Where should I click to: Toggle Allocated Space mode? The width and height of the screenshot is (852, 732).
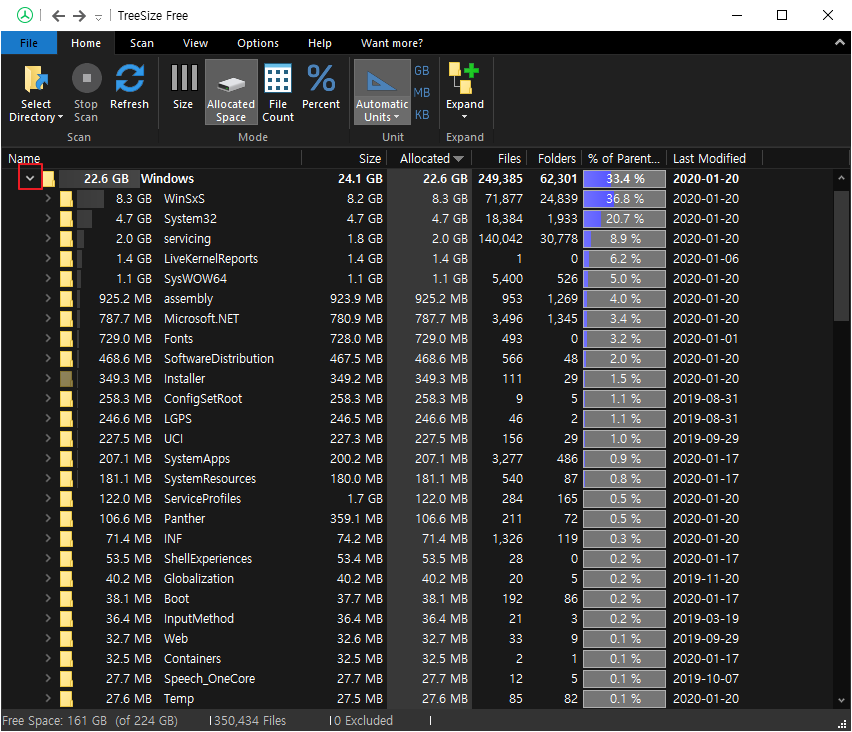[231, 92]
